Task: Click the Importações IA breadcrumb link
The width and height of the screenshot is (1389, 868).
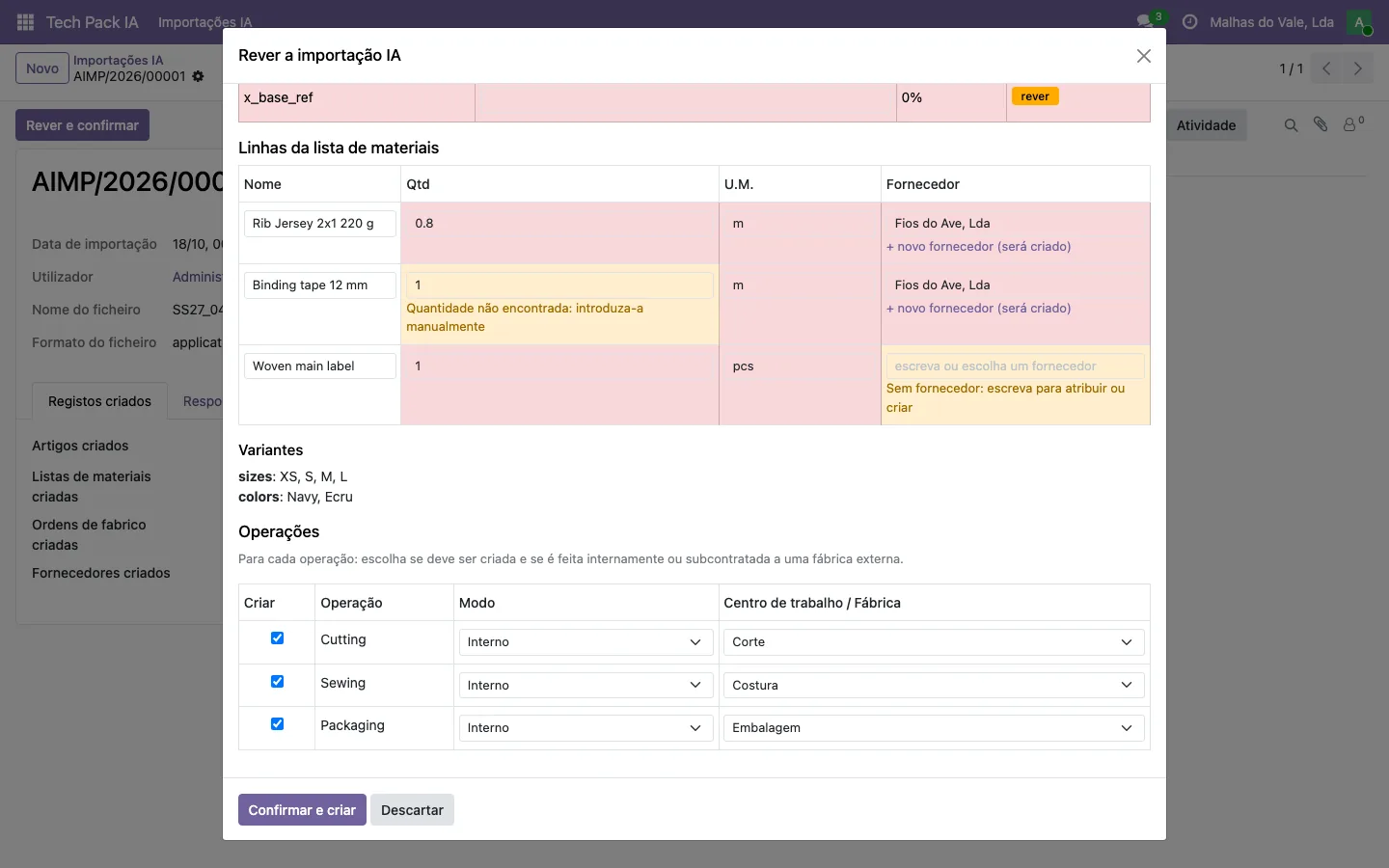Action: coord(119,60)
